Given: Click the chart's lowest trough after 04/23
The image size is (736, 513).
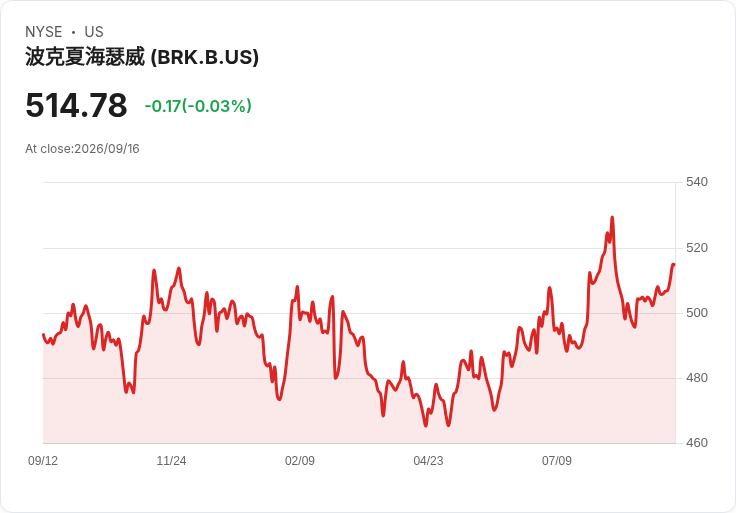Looking at the screenshot, I should pyautogui.click(x=448, y=425).
